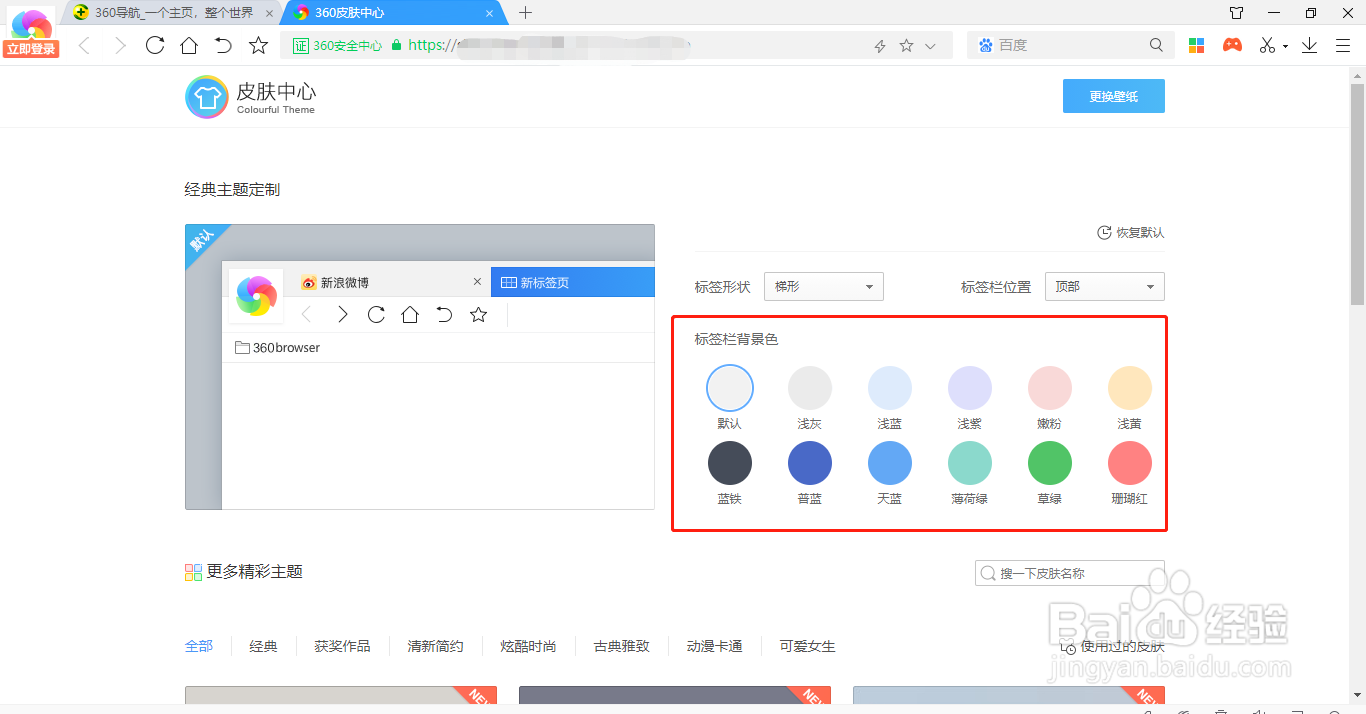
Task: Click the 360 browser avatar logo
Action: click(x=31, y=25)
